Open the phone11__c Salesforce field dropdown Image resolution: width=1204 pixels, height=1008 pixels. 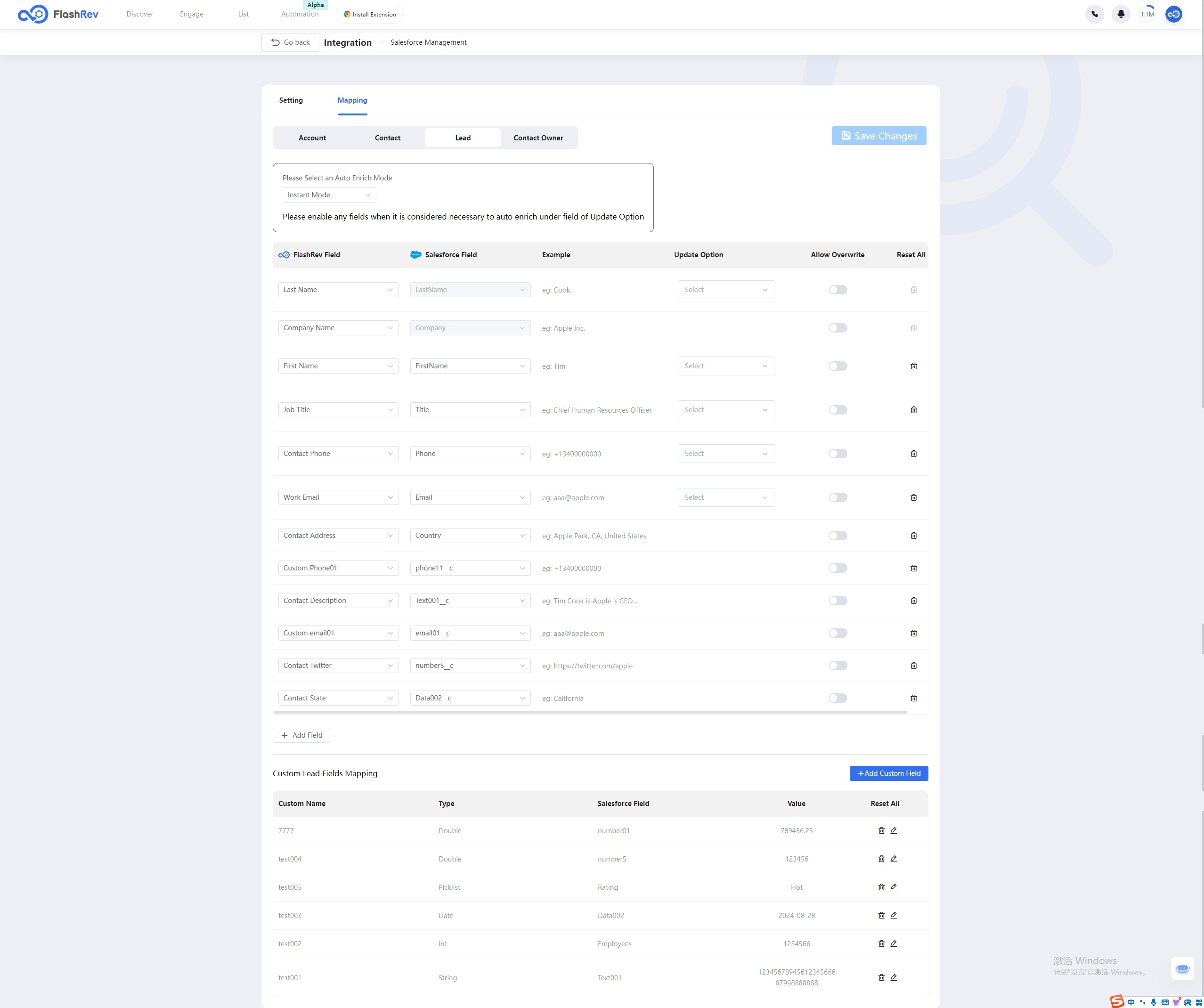(x=470, y=568)
